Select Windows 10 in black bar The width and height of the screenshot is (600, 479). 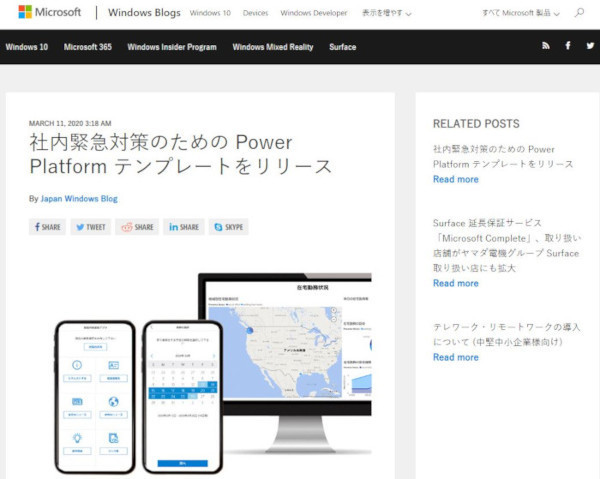27,47
